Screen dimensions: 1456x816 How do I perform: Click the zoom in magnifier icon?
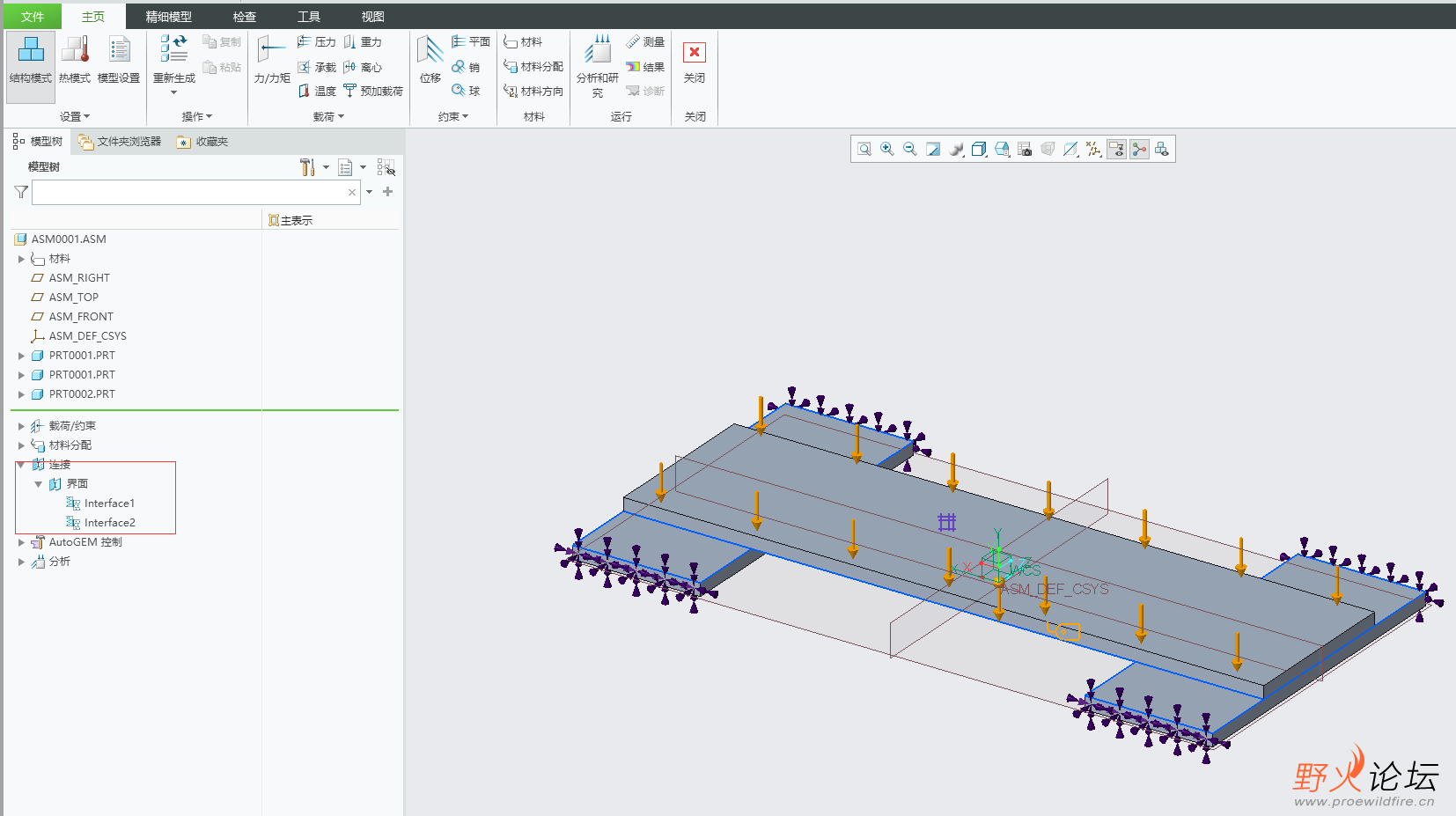tap(887, 150)
